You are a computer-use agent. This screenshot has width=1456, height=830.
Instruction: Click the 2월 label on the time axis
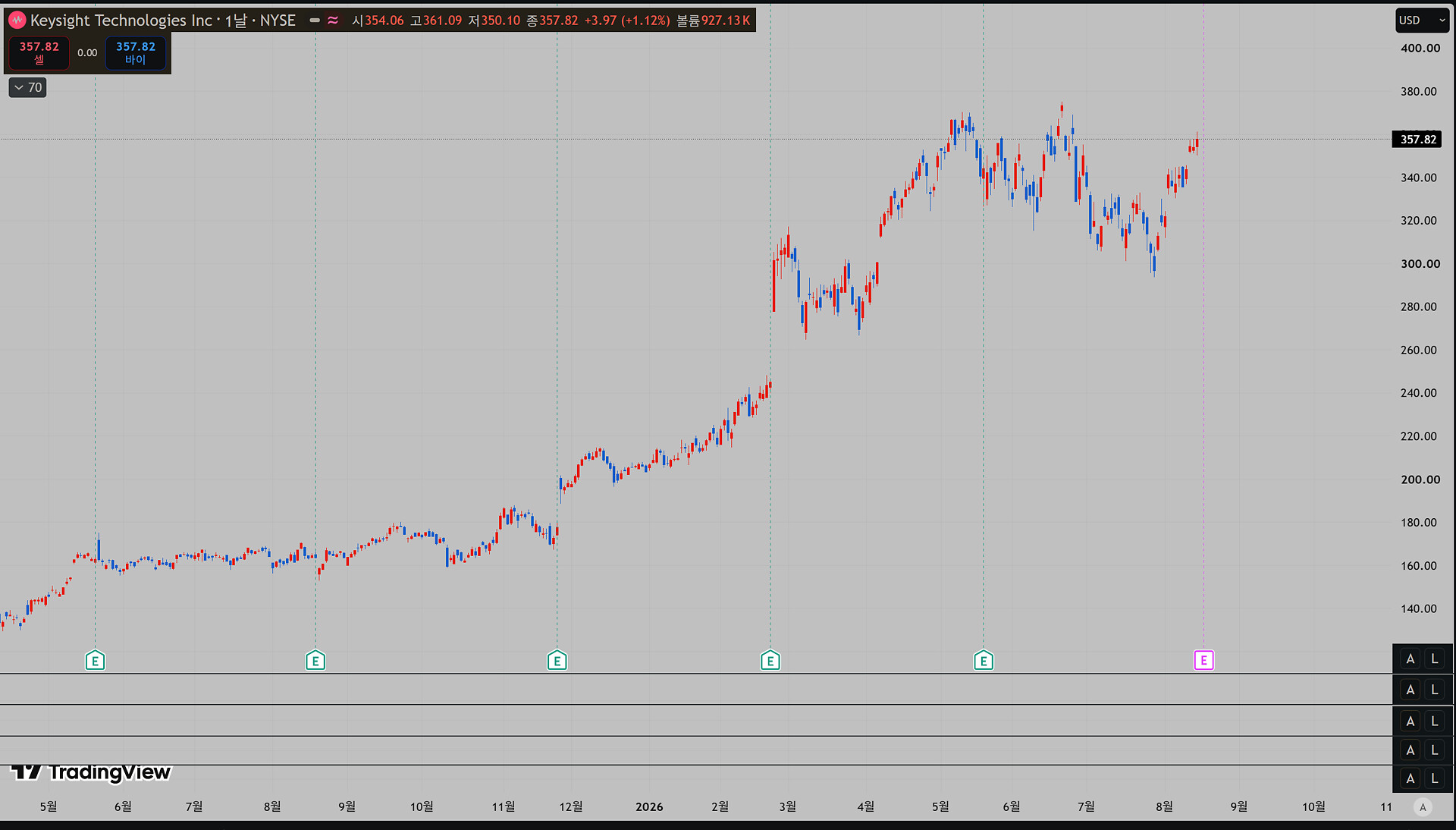[x=720, y=807]
